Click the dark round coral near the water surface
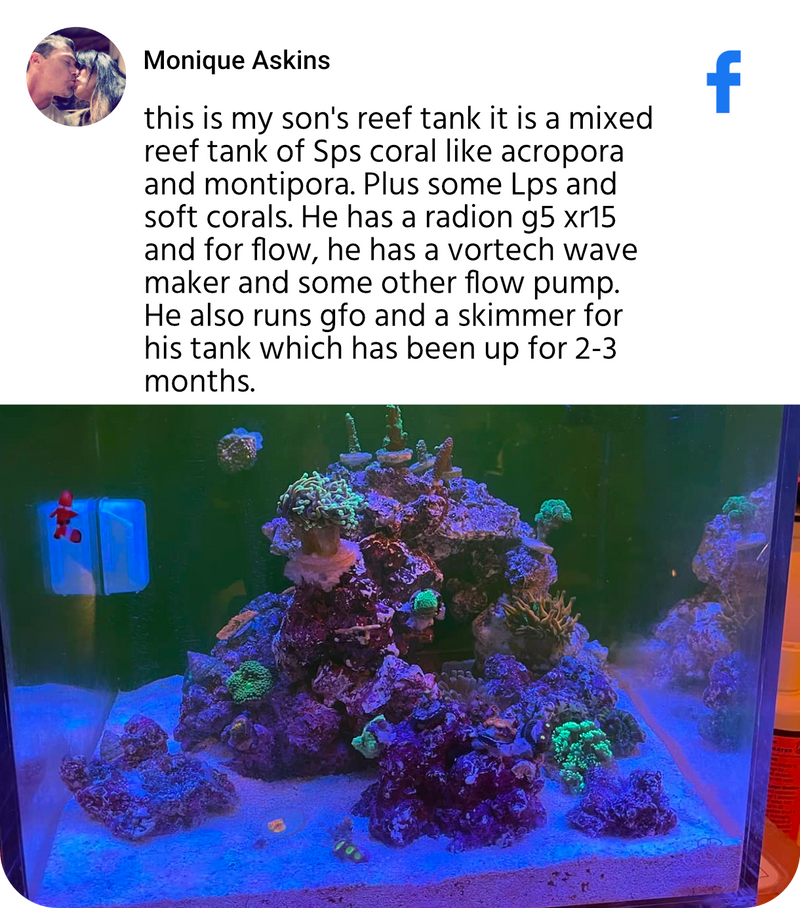This screenshot has width=800, height=908. (x=238, y=449)
